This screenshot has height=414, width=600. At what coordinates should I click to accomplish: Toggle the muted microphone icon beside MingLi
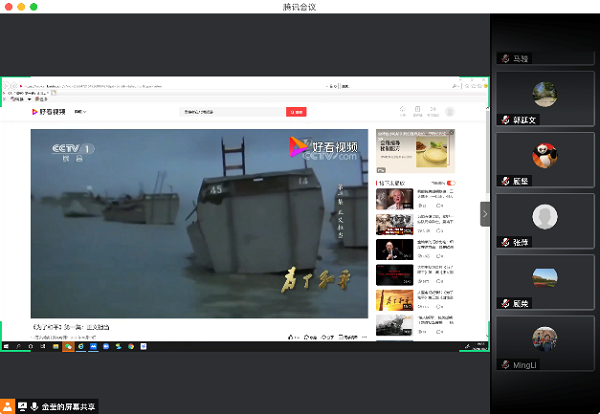click(x=506, y=365)
